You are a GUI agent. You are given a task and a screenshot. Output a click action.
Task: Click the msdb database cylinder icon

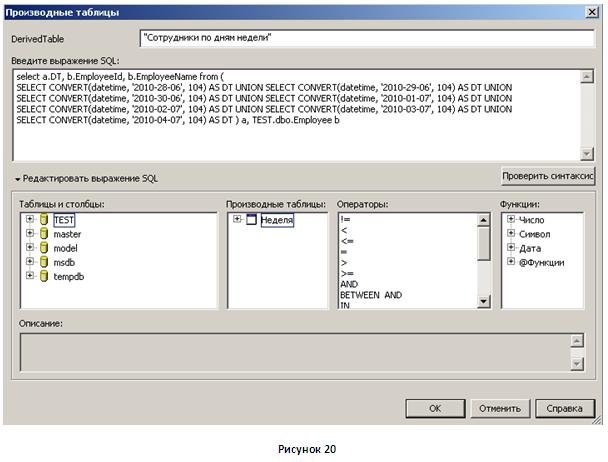pos(44,262)
